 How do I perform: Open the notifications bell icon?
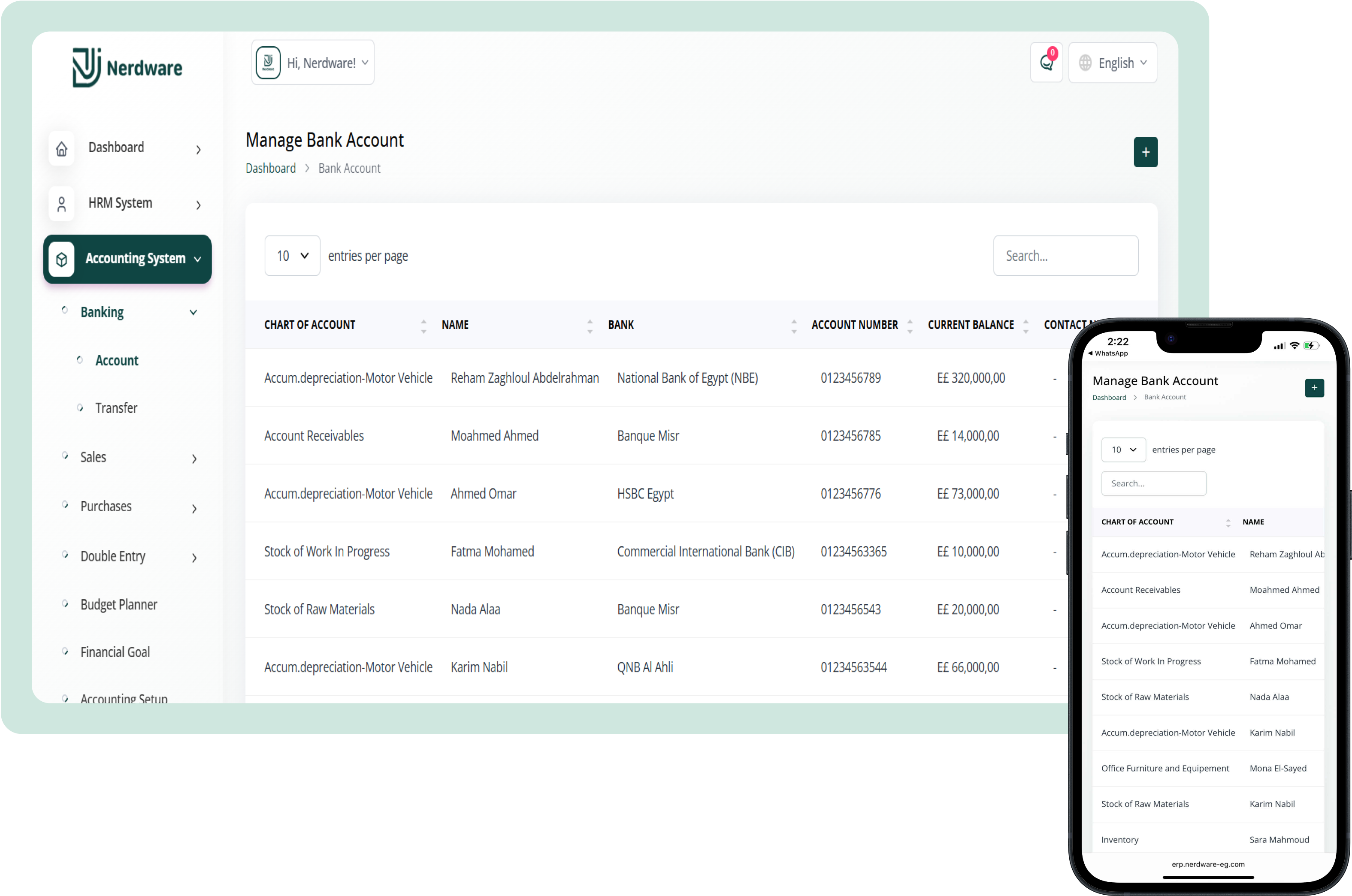tap(1046, 63)
